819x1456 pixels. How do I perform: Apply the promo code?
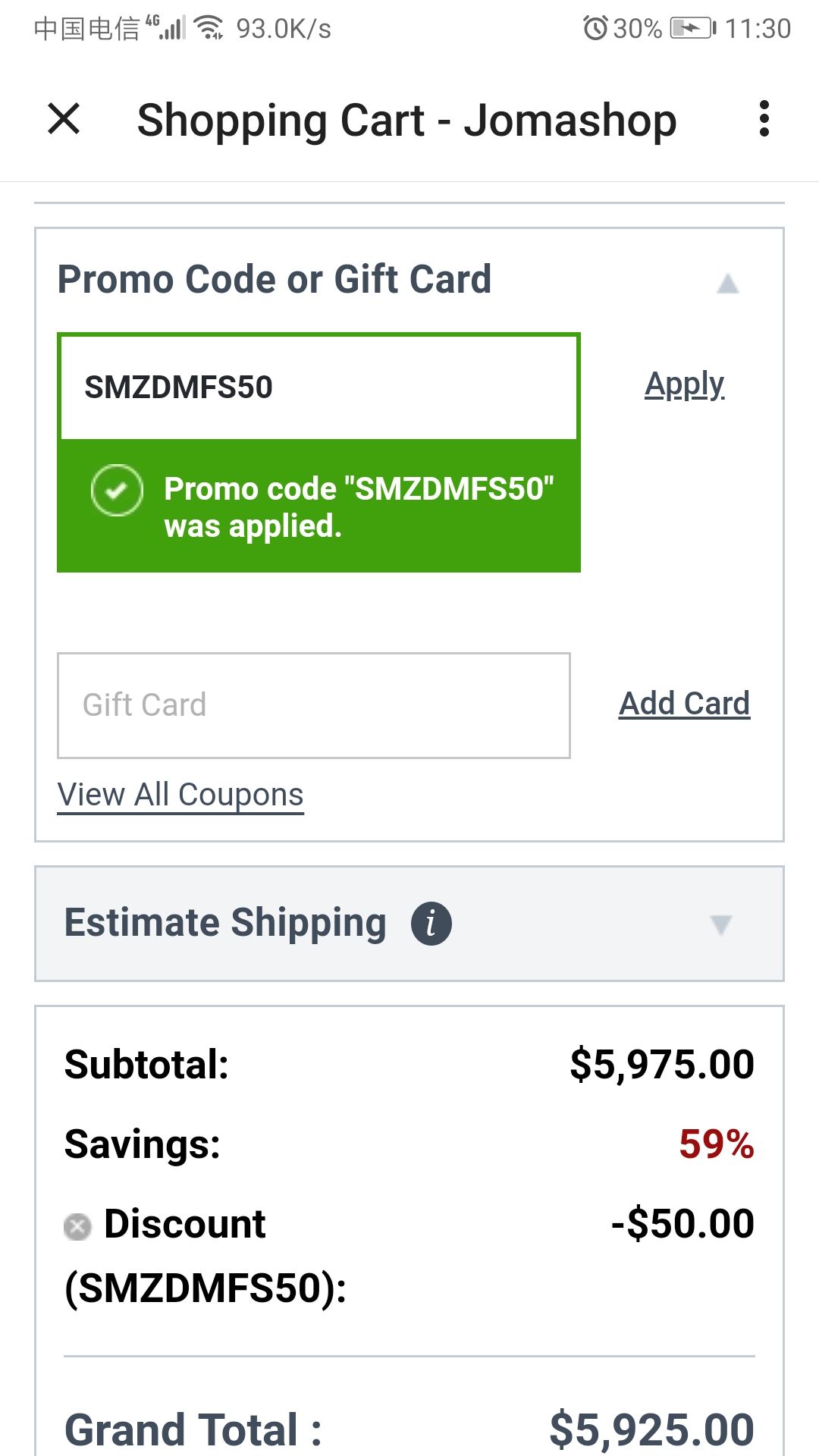[x=685, y=385]
